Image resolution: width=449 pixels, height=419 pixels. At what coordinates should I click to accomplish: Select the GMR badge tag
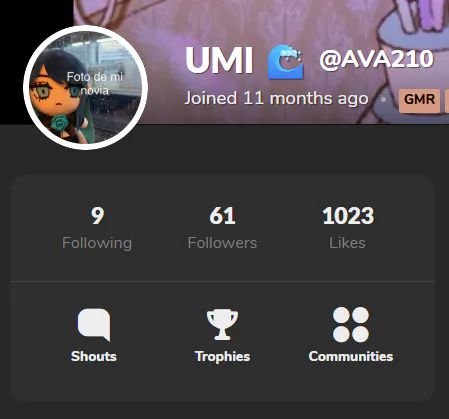tap(419, 100)
